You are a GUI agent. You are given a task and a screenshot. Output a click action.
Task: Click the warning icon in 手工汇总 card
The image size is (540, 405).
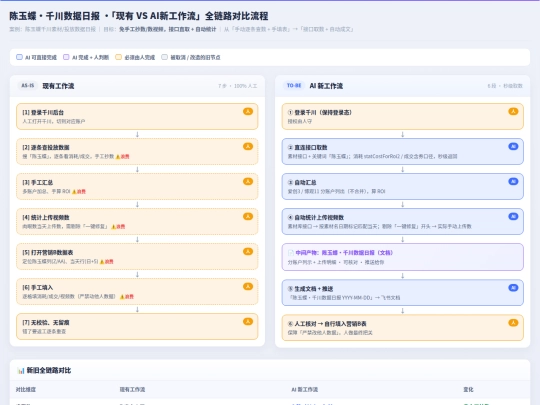pos(74,192)
